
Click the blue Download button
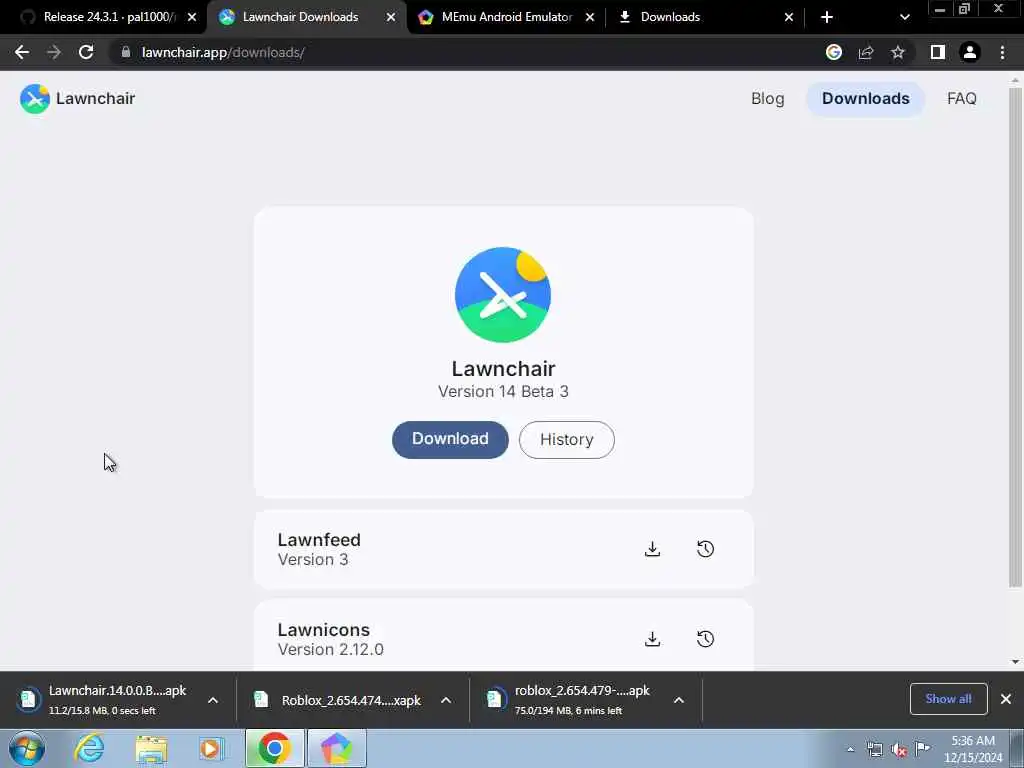[x=450, y=439]
